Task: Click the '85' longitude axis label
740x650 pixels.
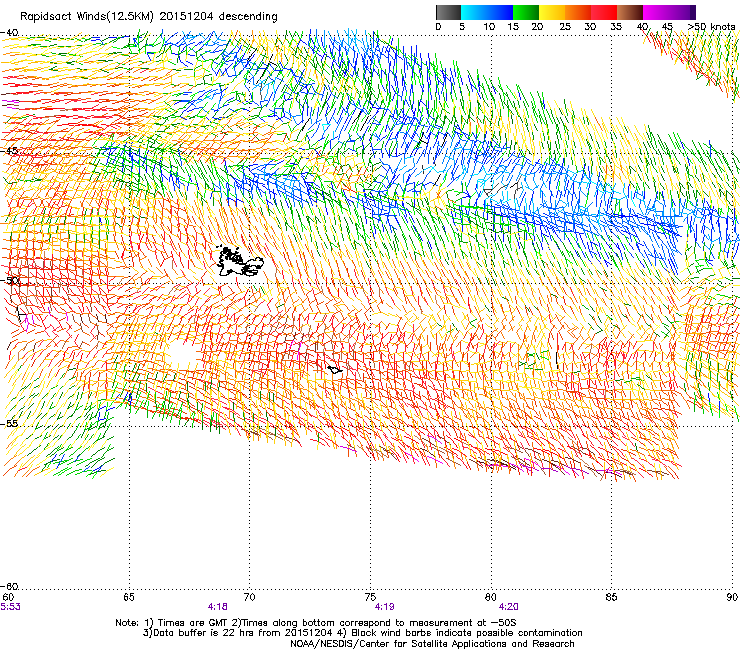Action: click(611, 597)
